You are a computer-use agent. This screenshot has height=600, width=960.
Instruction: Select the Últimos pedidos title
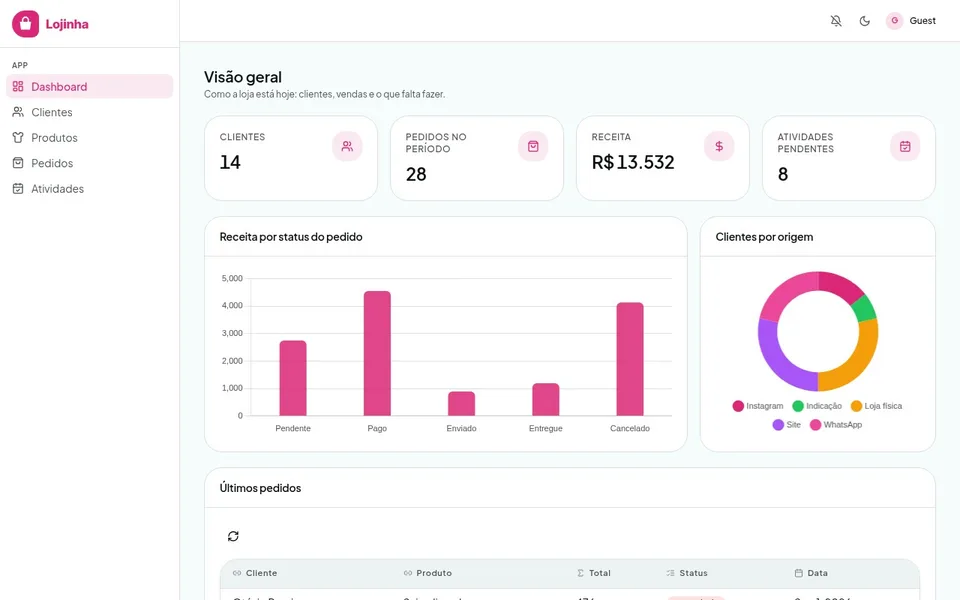tap(260, 488)
